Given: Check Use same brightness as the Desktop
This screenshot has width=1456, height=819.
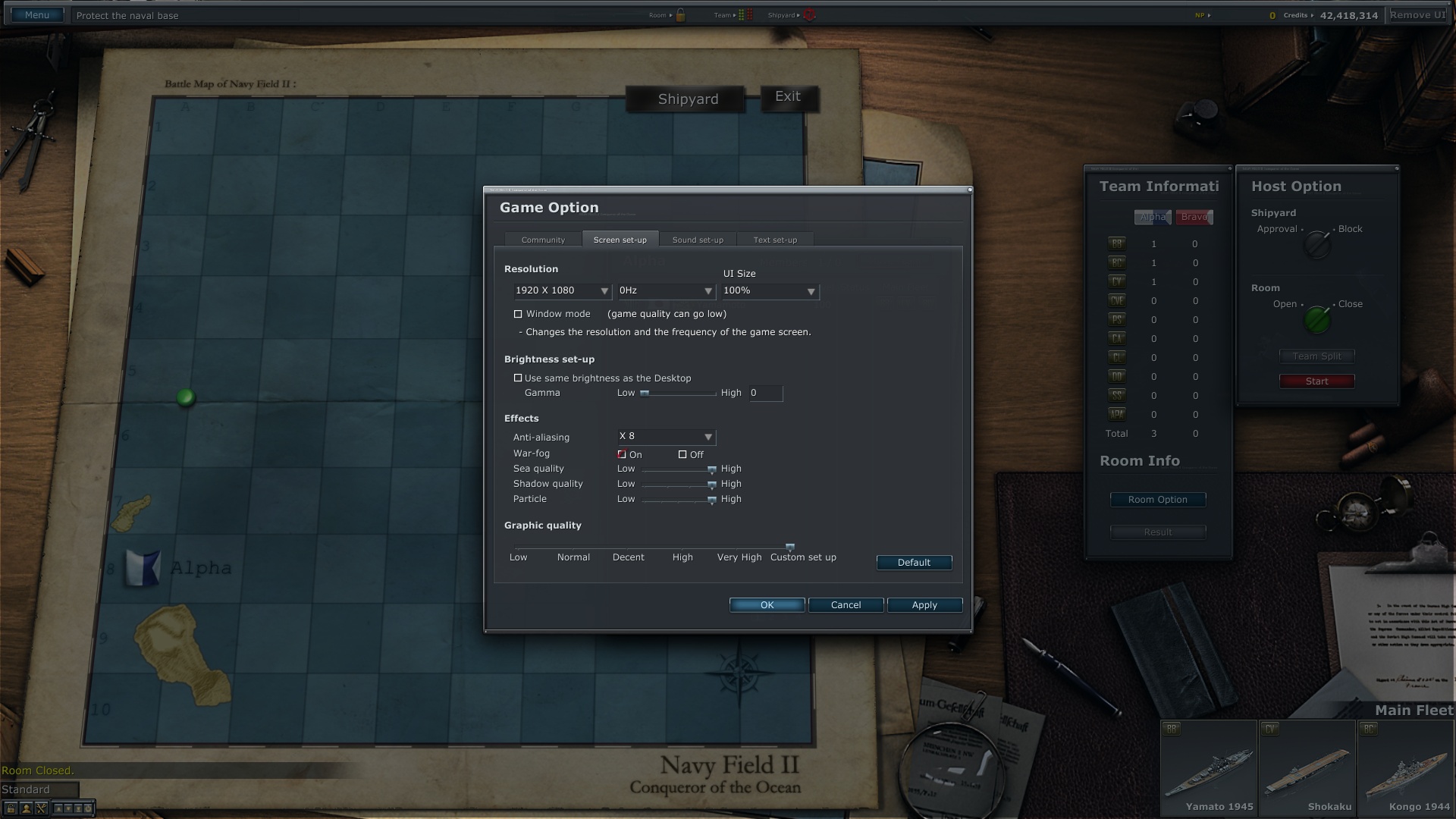Looking at the screenshot, I should pyautogui.click(x=518, y=378).
